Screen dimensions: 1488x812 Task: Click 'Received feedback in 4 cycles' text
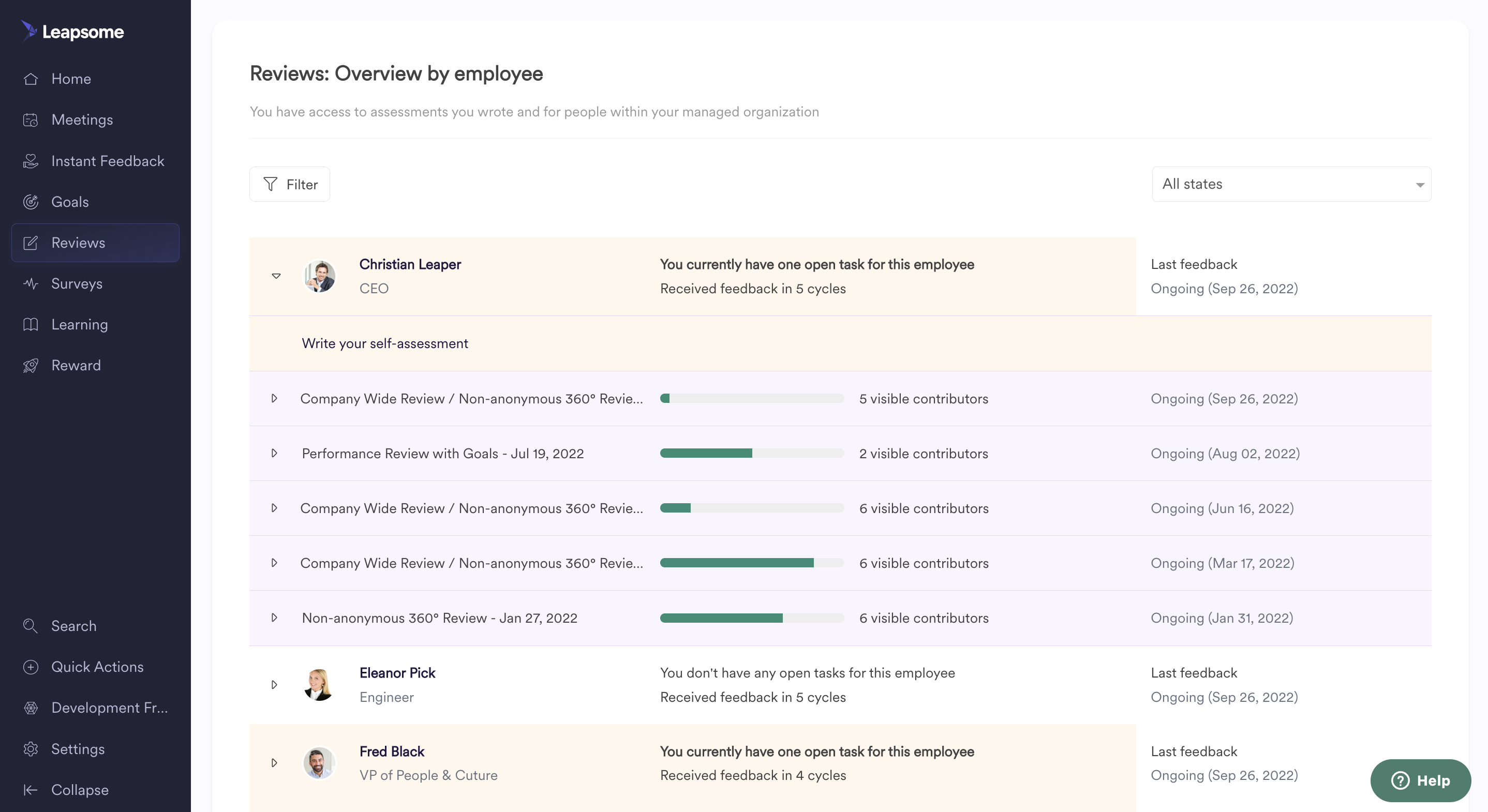(753, 776)
